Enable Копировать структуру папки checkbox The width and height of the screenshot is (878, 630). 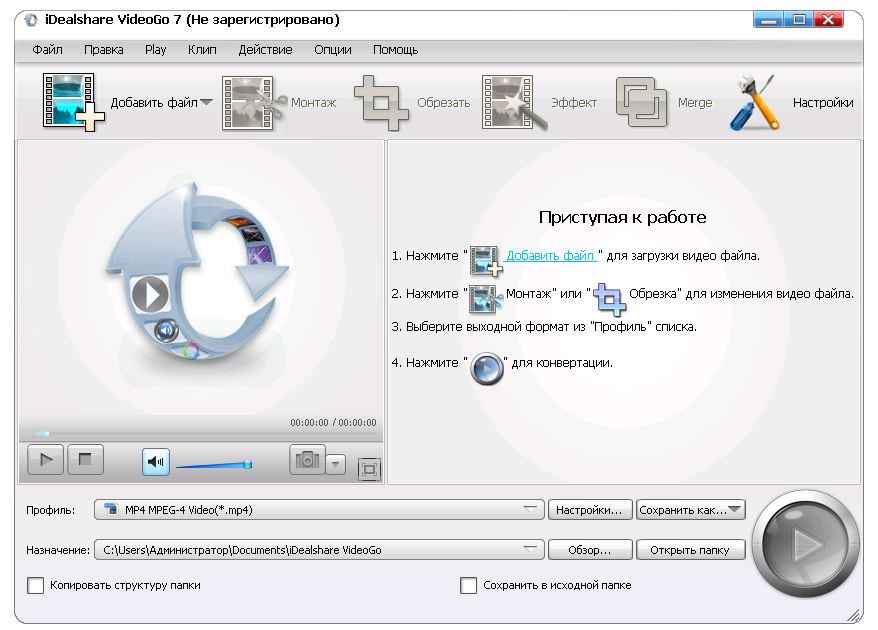35,585
